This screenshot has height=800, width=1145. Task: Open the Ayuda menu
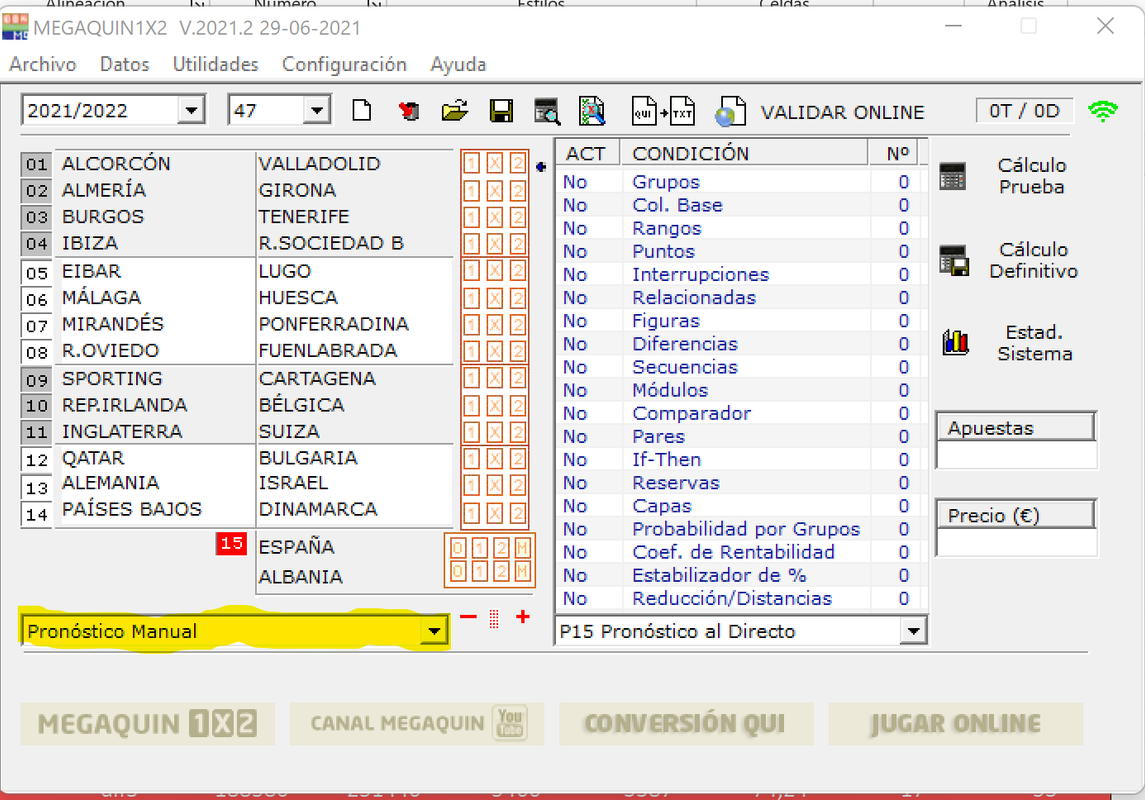[458, 65]
